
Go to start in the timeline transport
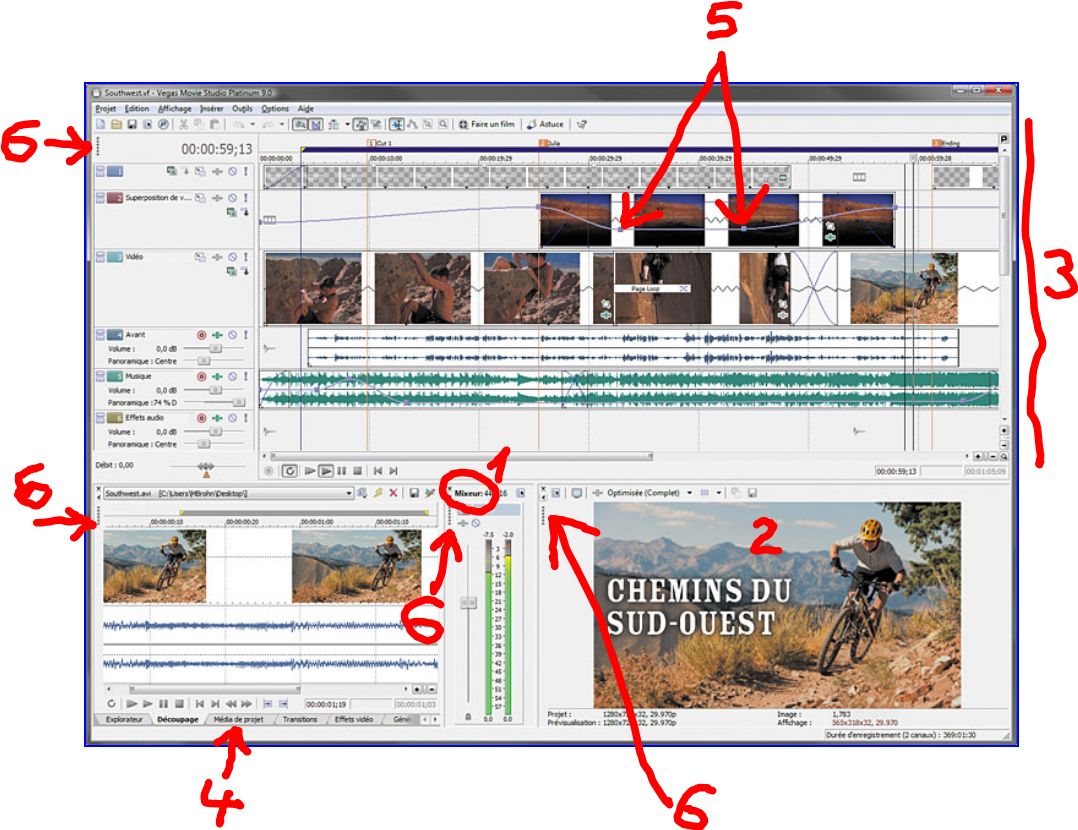click(377, 471)
